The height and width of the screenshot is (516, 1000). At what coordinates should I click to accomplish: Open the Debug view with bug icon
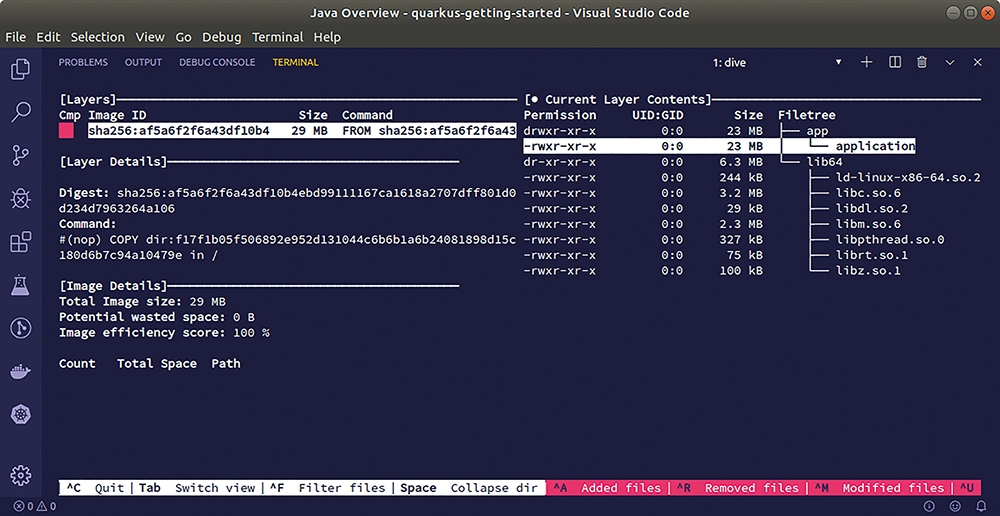tap(20, 199)
